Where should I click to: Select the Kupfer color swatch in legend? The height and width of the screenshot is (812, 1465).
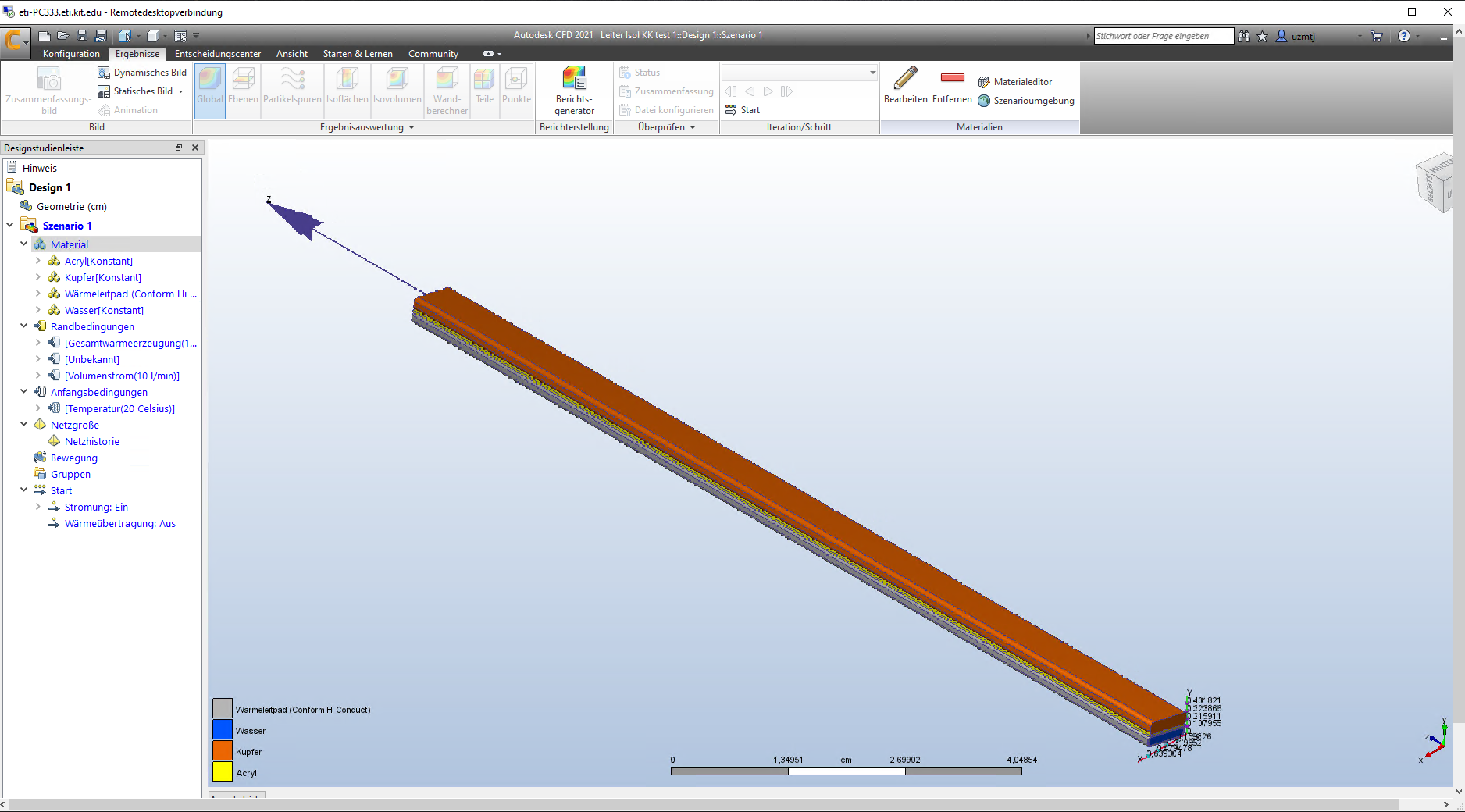(222, 750)
